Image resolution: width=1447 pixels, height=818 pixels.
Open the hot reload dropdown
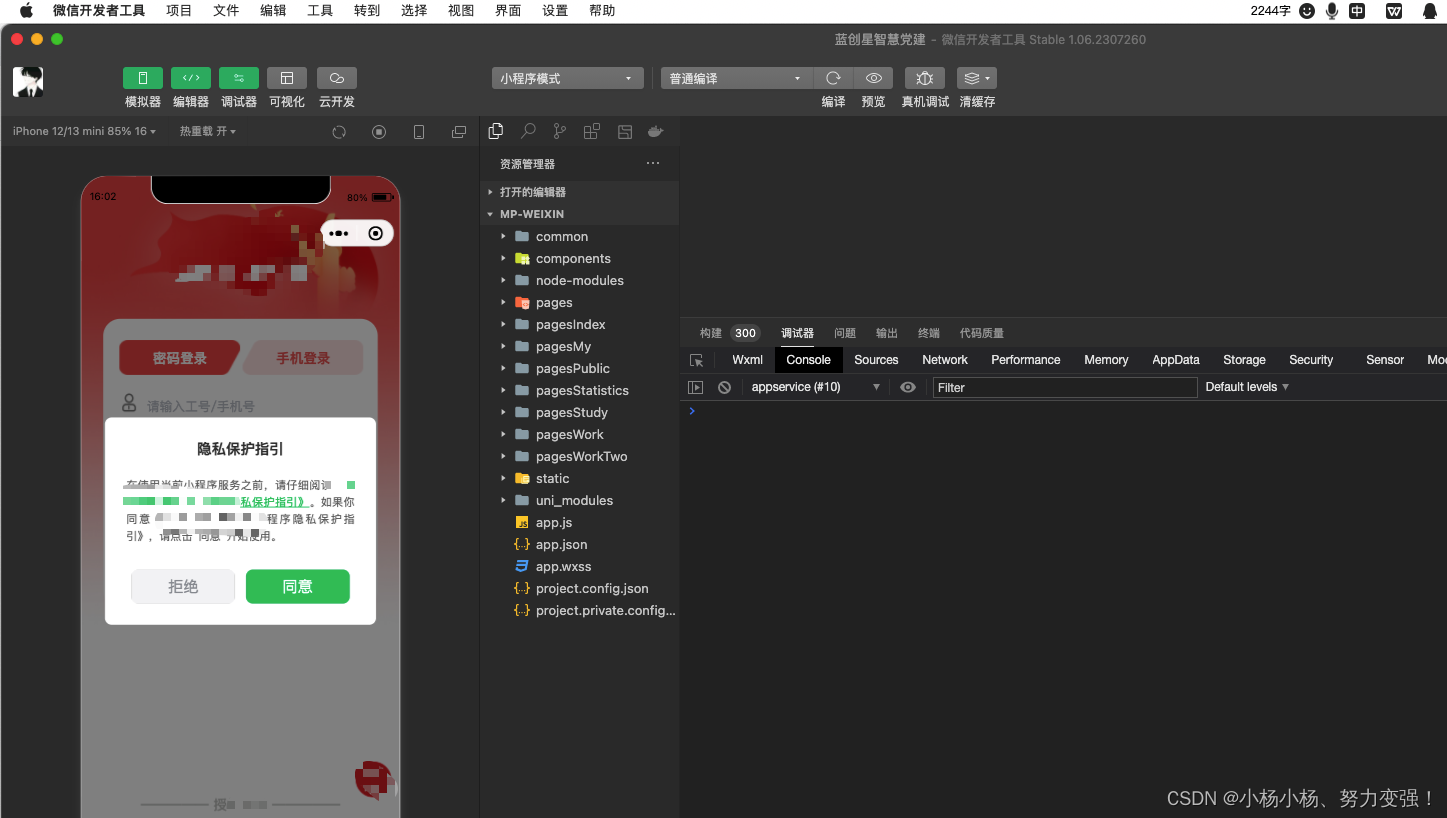tap(208, 131)
